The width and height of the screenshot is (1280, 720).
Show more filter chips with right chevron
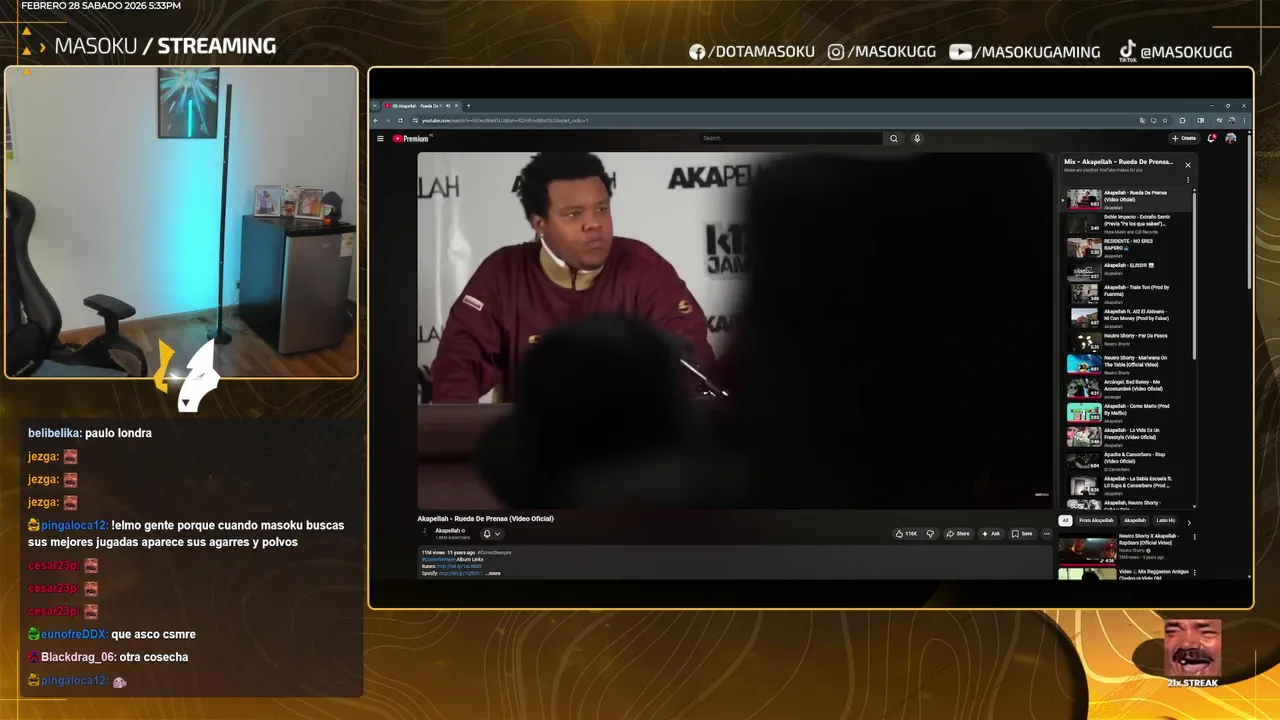click(x=1189, y=521)
